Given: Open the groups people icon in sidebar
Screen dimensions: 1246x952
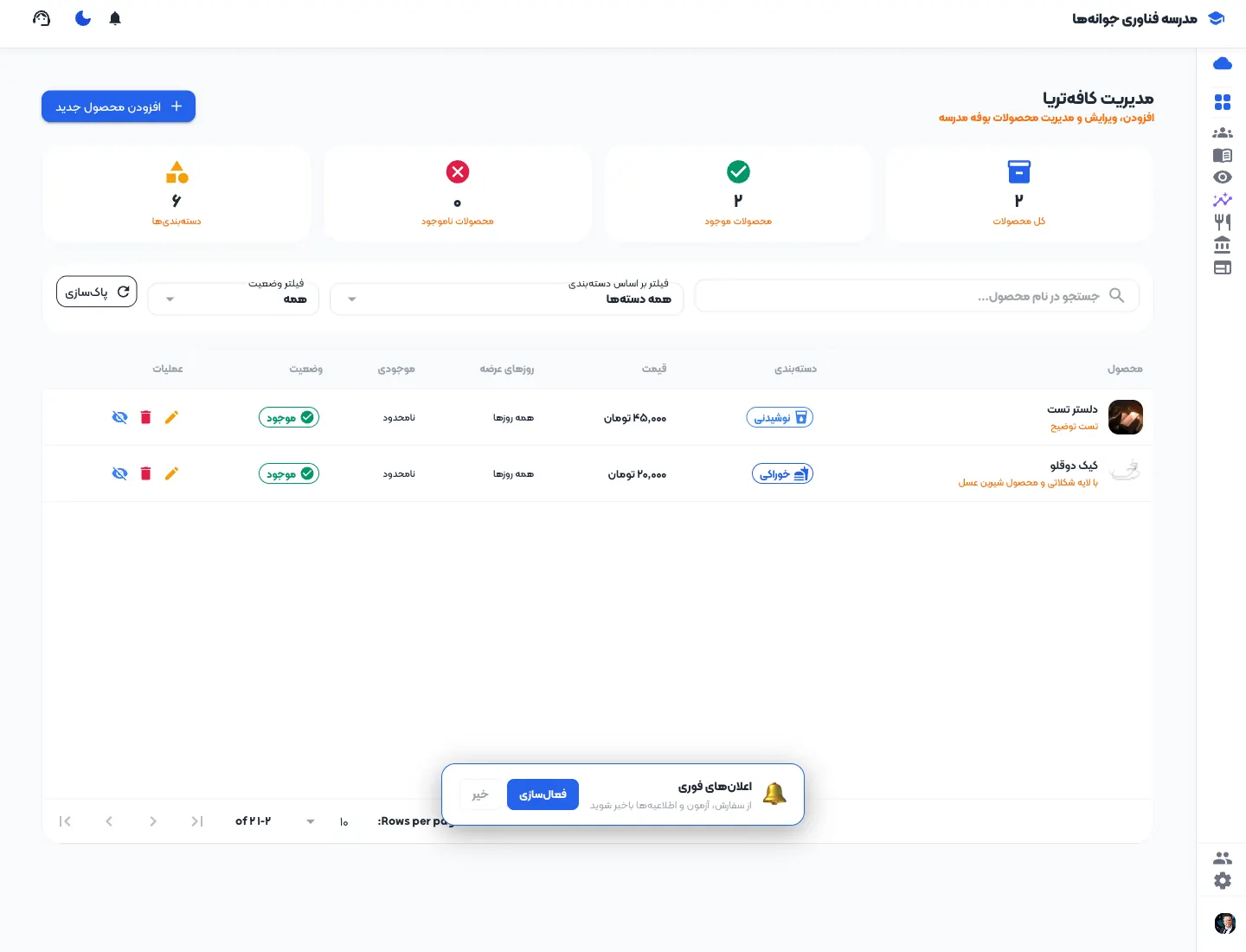Looking at the screenshot, I should click(x=1223, y=133).
